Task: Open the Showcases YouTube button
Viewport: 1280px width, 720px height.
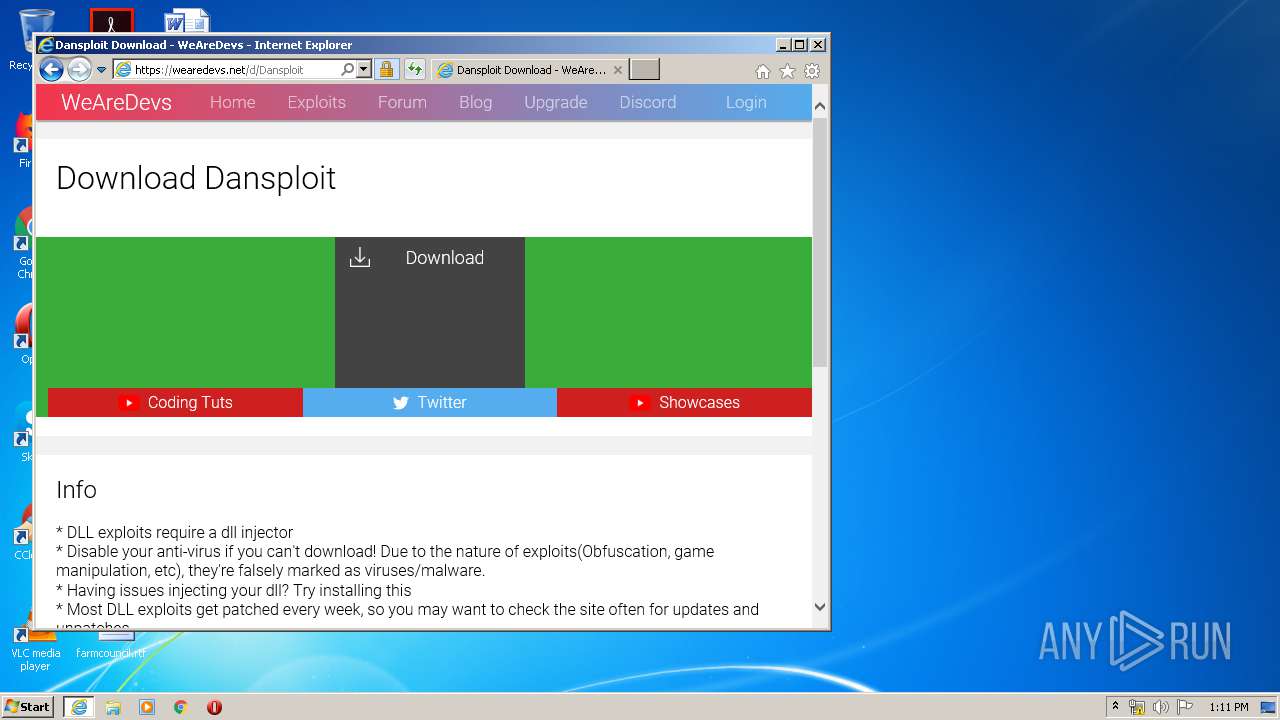Action: pyautogui.click(x=684, y=402)
